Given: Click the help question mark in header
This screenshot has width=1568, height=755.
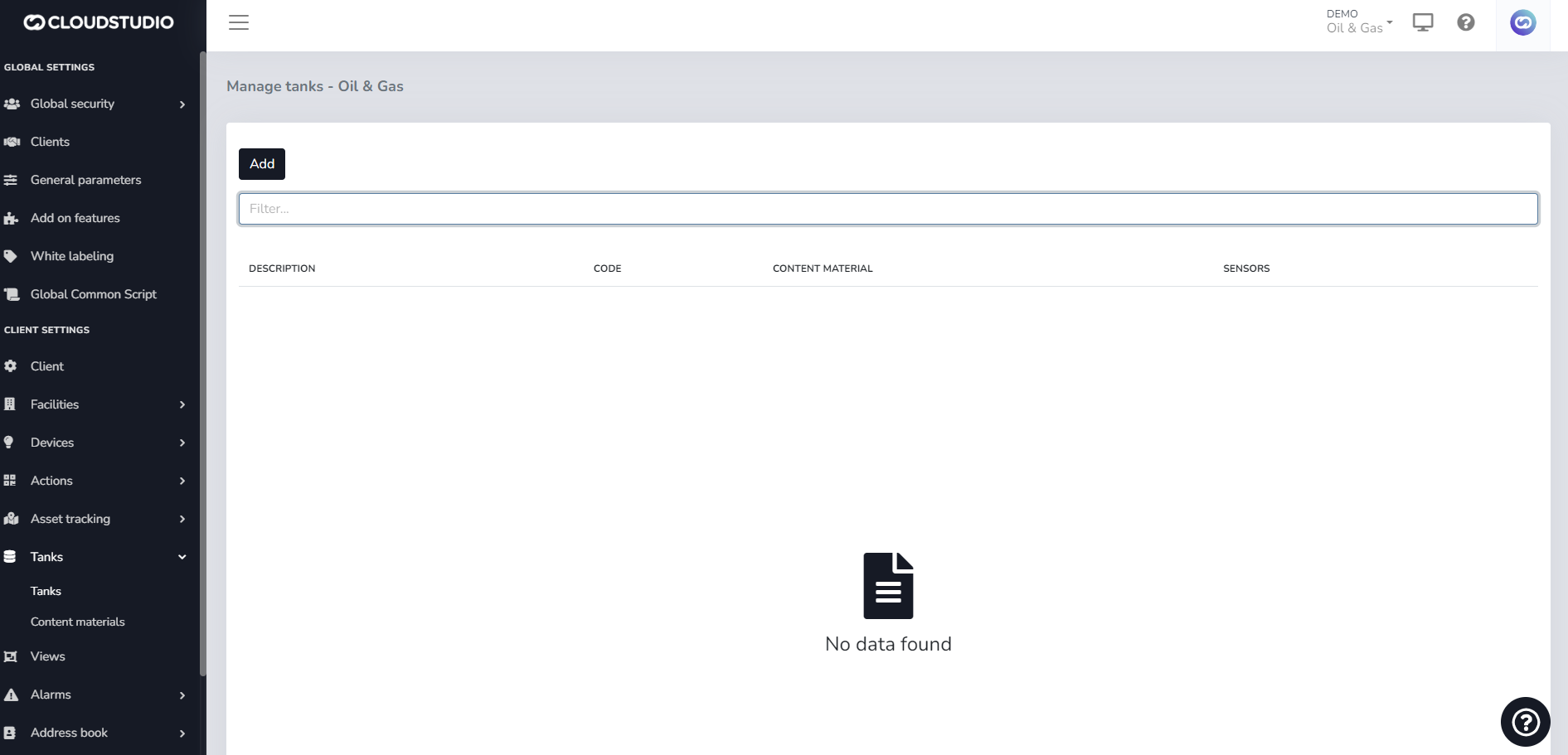Looking at the screenshot, I should point(1466,22).
